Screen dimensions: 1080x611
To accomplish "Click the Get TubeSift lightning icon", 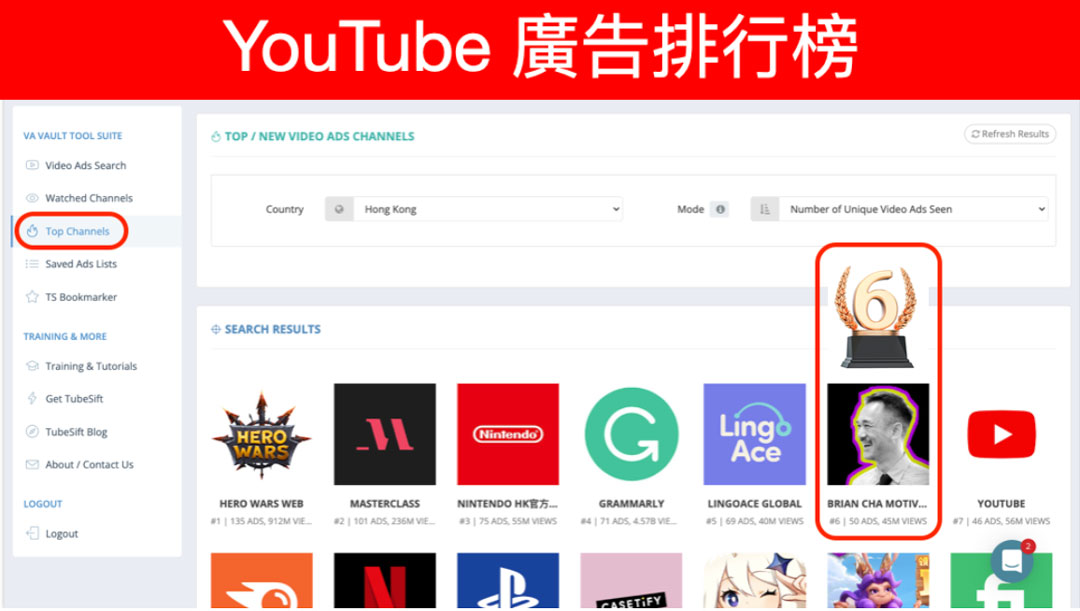I will [x=32, y=398].
